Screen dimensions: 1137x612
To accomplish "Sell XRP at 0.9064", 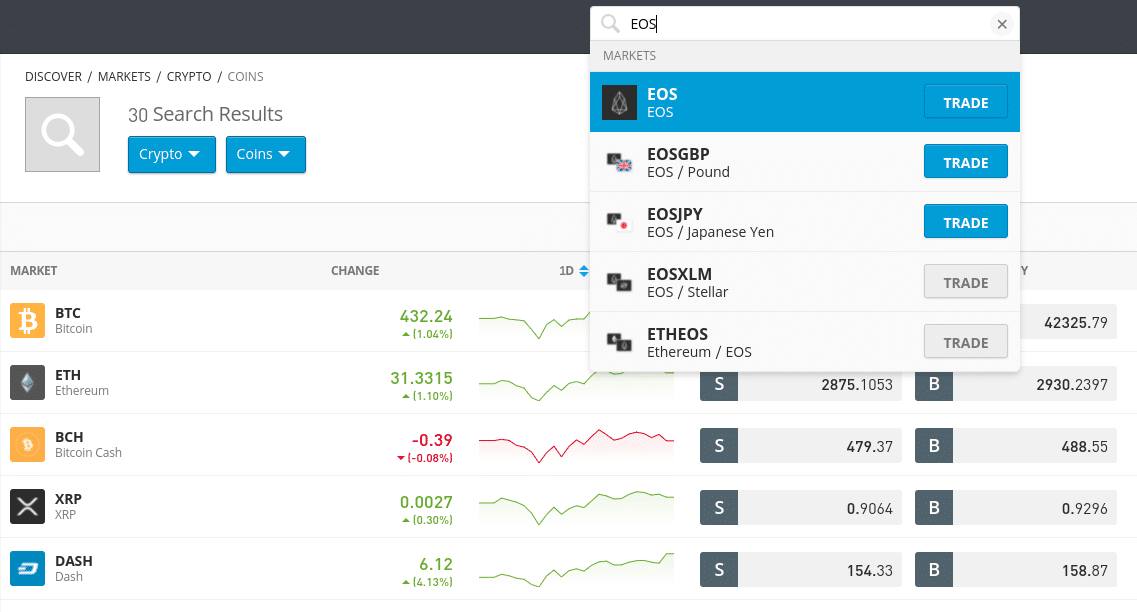I will coord(801,508).
